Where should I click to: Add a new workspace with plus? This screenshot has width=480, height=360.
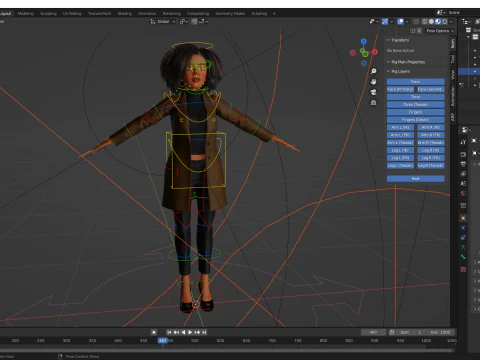[x=274, y=14]
